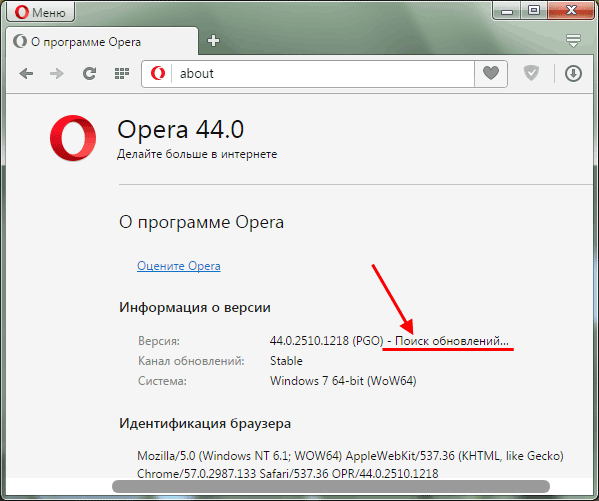The height and width of the screenshot is (501, 599).
Task: Add page to bookmarks heart icon
Action: [x=491, y=73]
